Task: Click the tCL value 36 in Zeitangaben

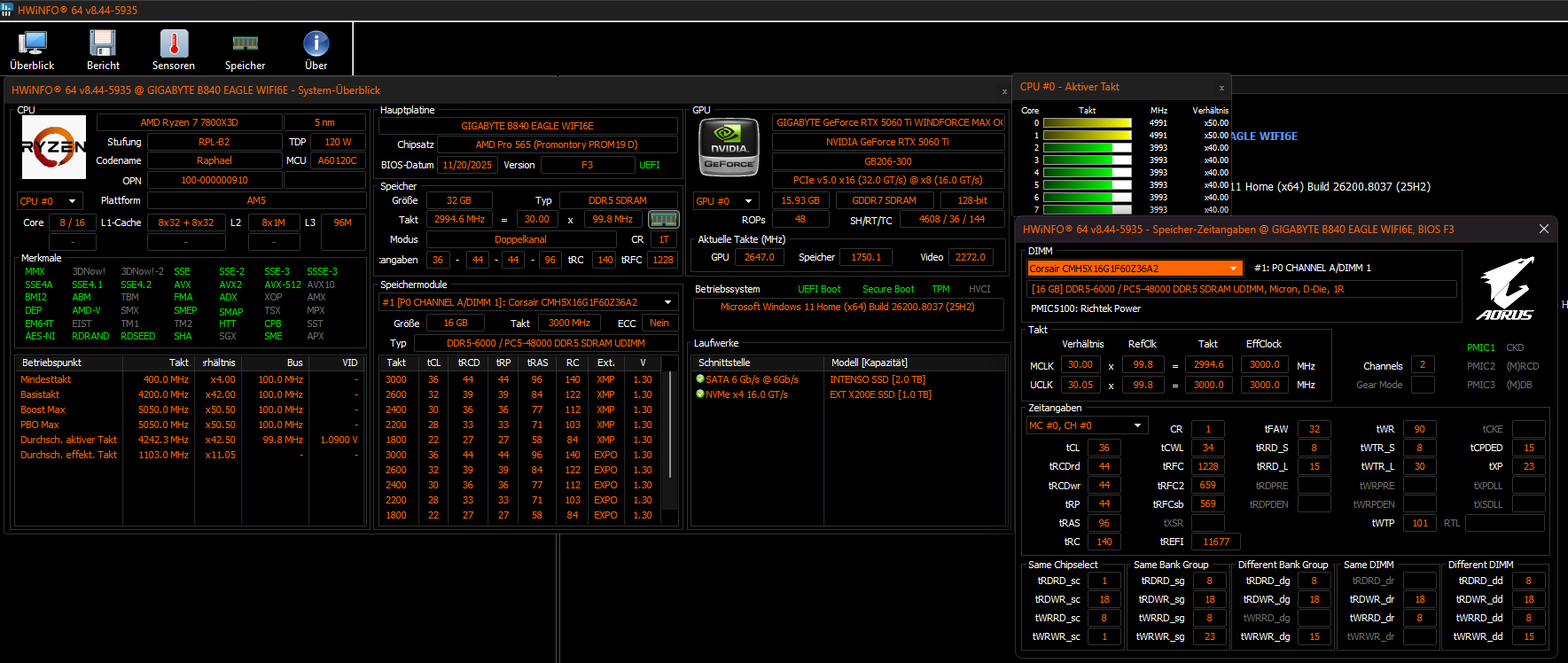Action: pyautogui.click(x=1104, y=448)
